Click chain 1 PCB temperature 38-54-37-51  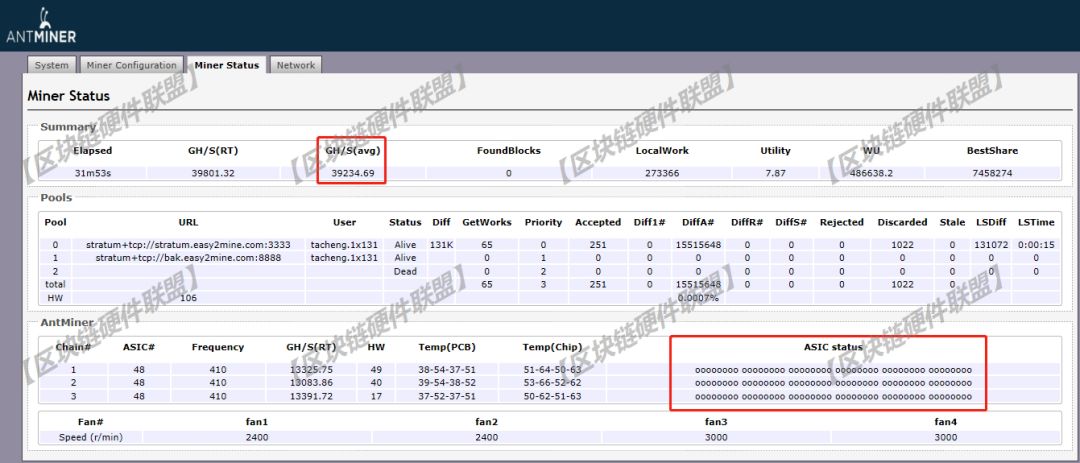click(x=446, y=369)
